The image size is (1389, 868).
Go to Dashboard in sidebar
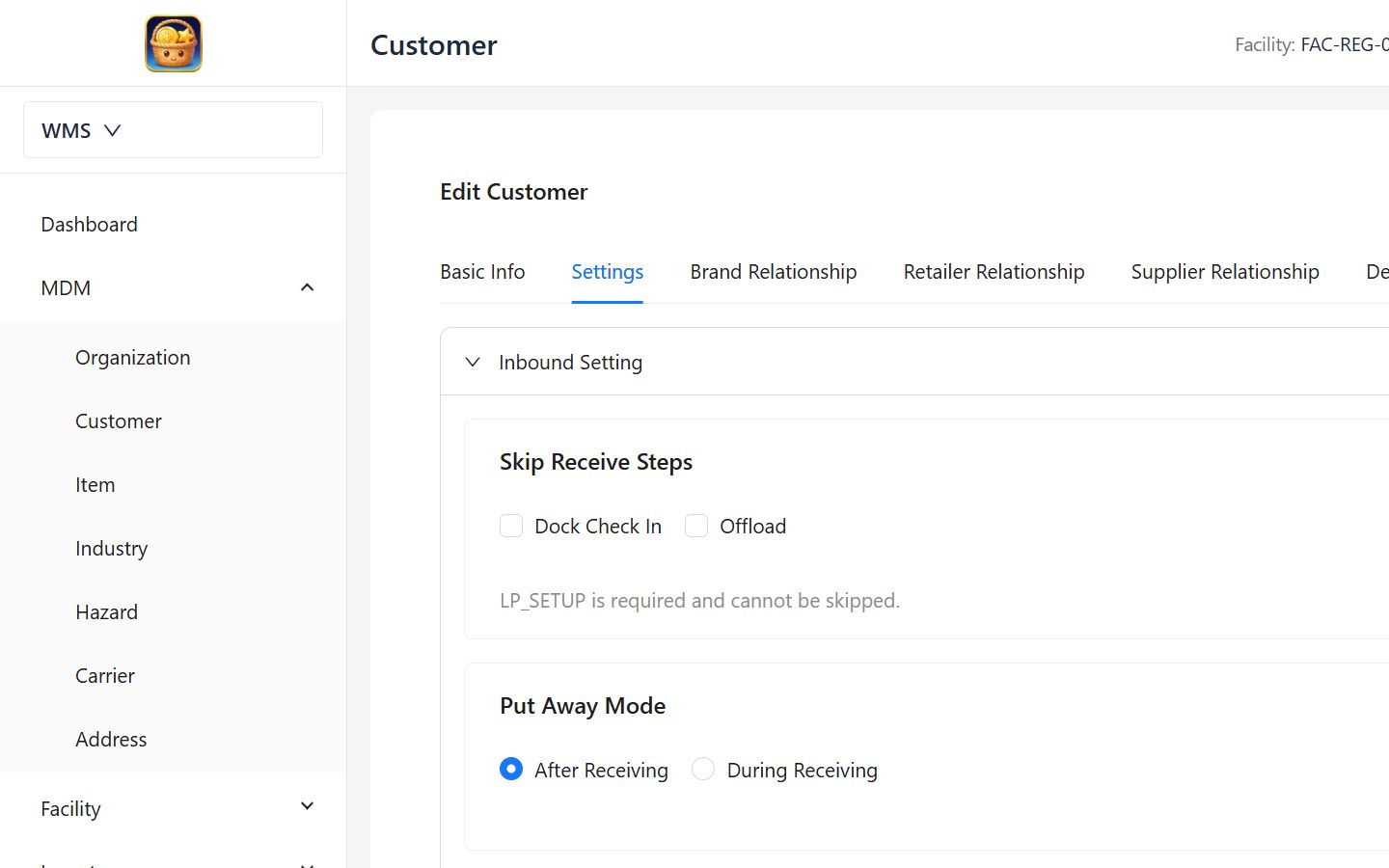click(x=89, y=224)
